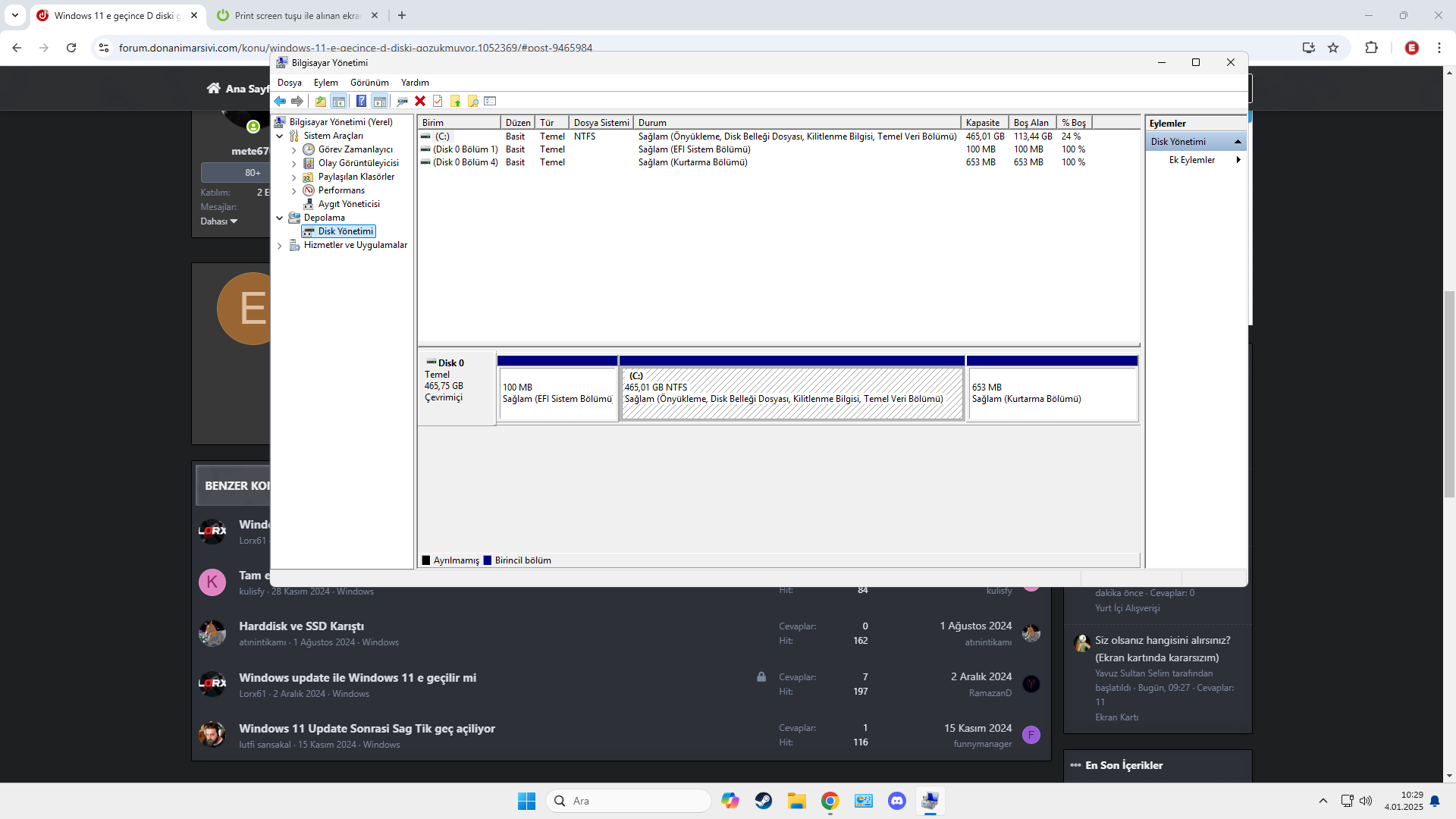The image size is (1456, 819).
Task: Collapse the Sistem Araçları tree node
Action: click(280, 136)
